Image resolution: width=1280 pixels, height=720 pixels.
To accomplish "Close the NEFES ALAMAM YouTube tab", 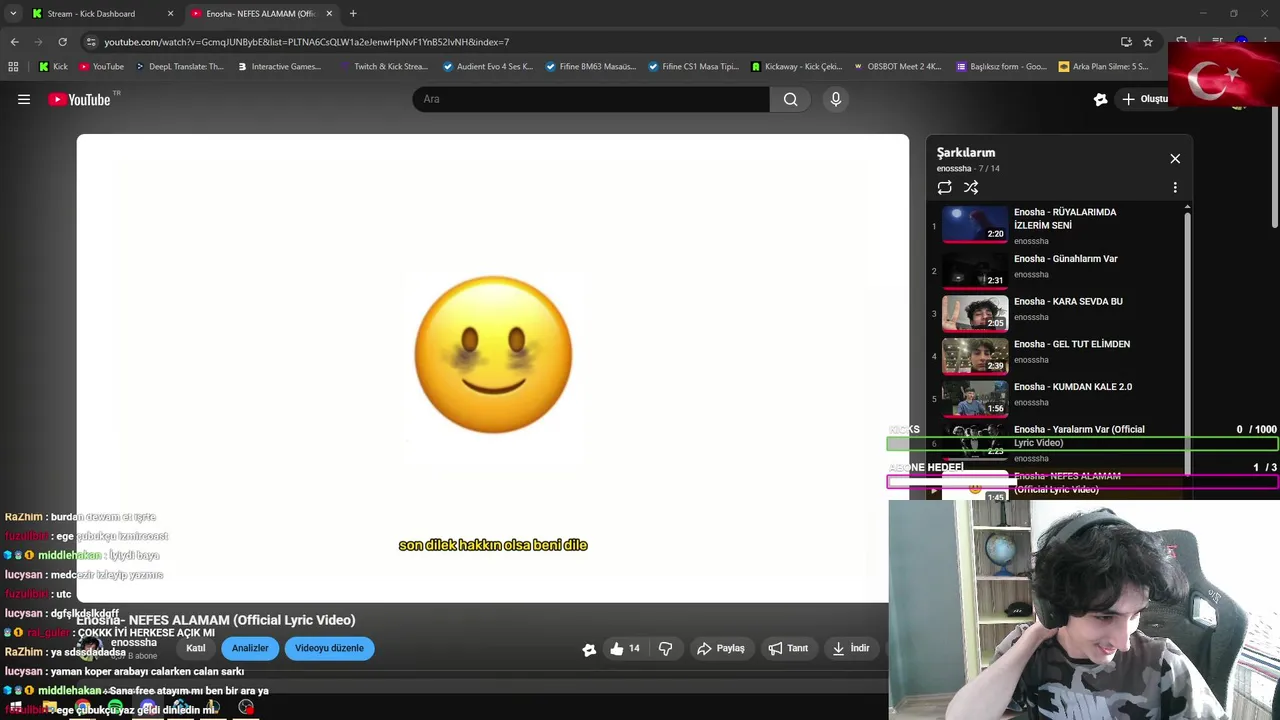I will [329, 14].
